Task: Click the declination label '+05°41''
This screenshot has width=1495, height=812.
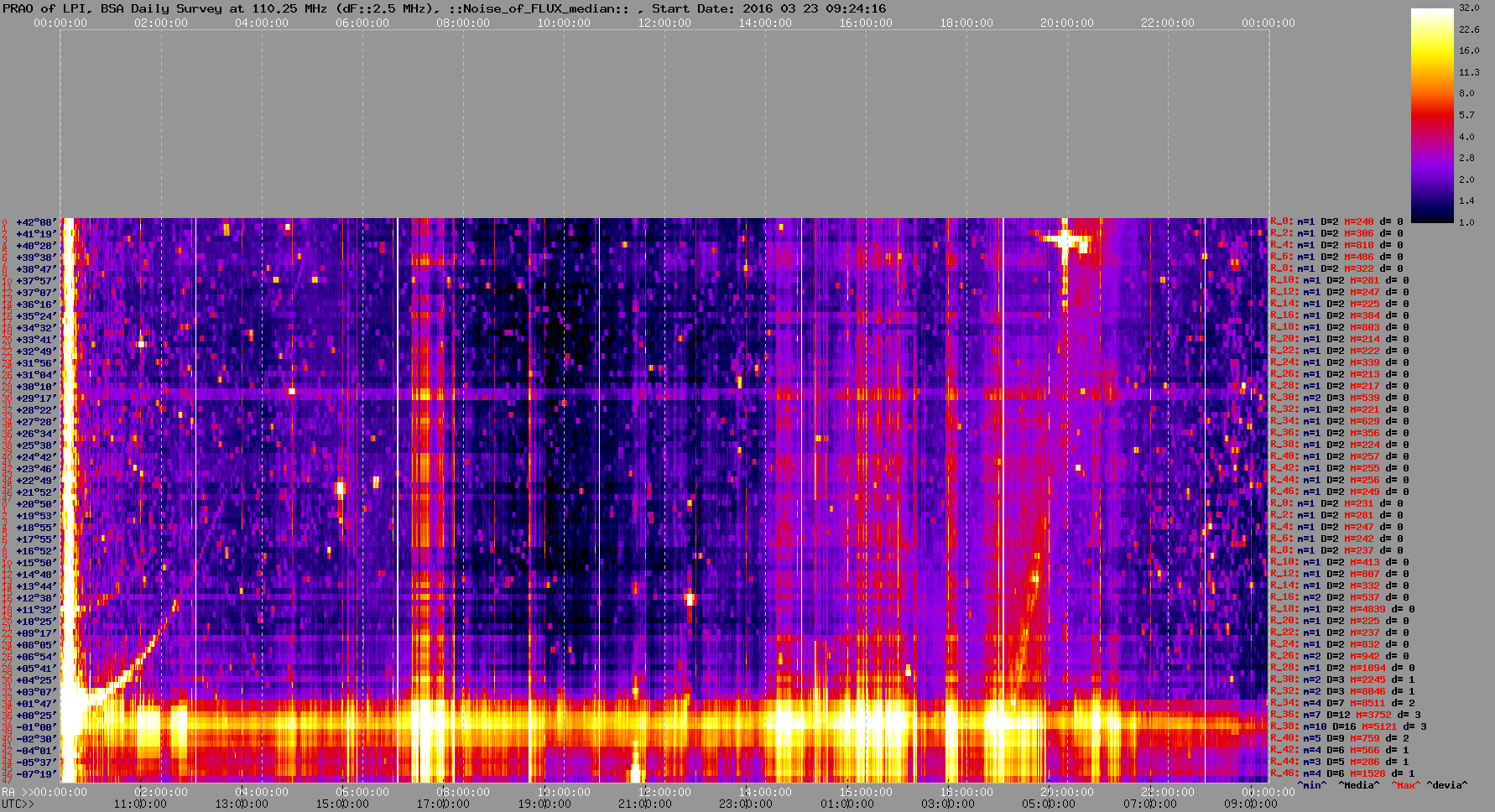Action: (x=36, y=669)
